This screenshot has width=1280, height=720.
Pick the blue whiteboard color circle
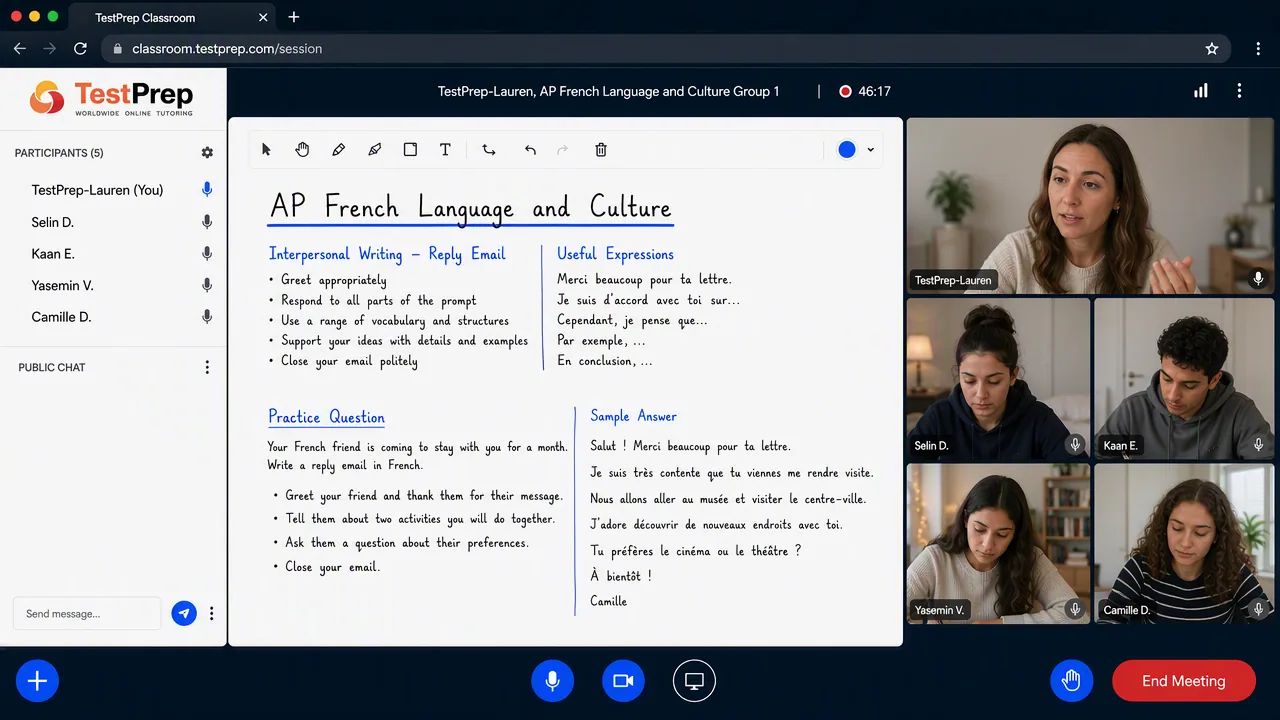point(847,150)
